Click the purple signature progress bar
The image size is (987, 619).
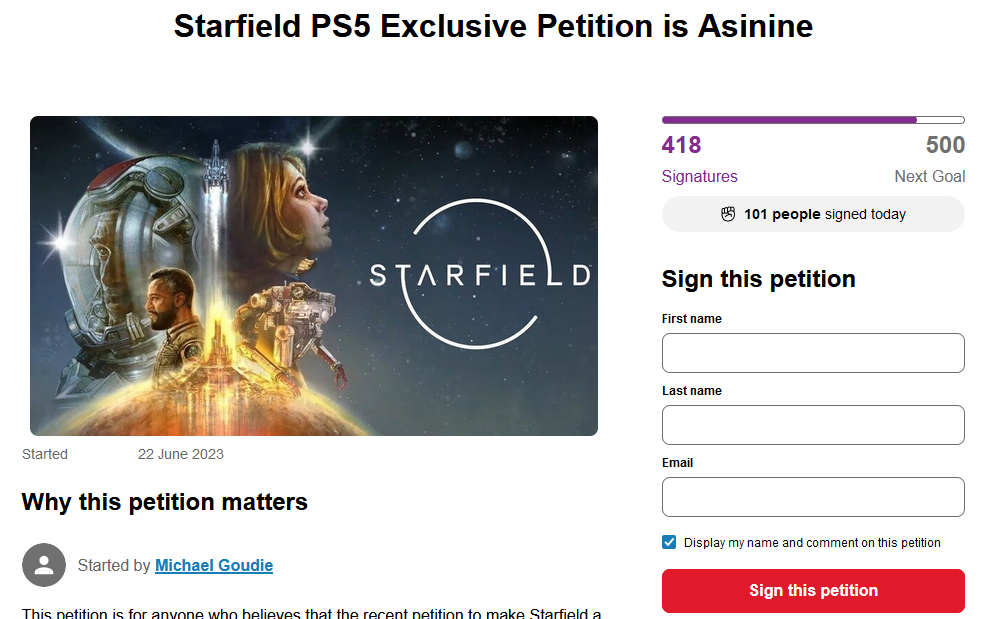tap(813, 120)
